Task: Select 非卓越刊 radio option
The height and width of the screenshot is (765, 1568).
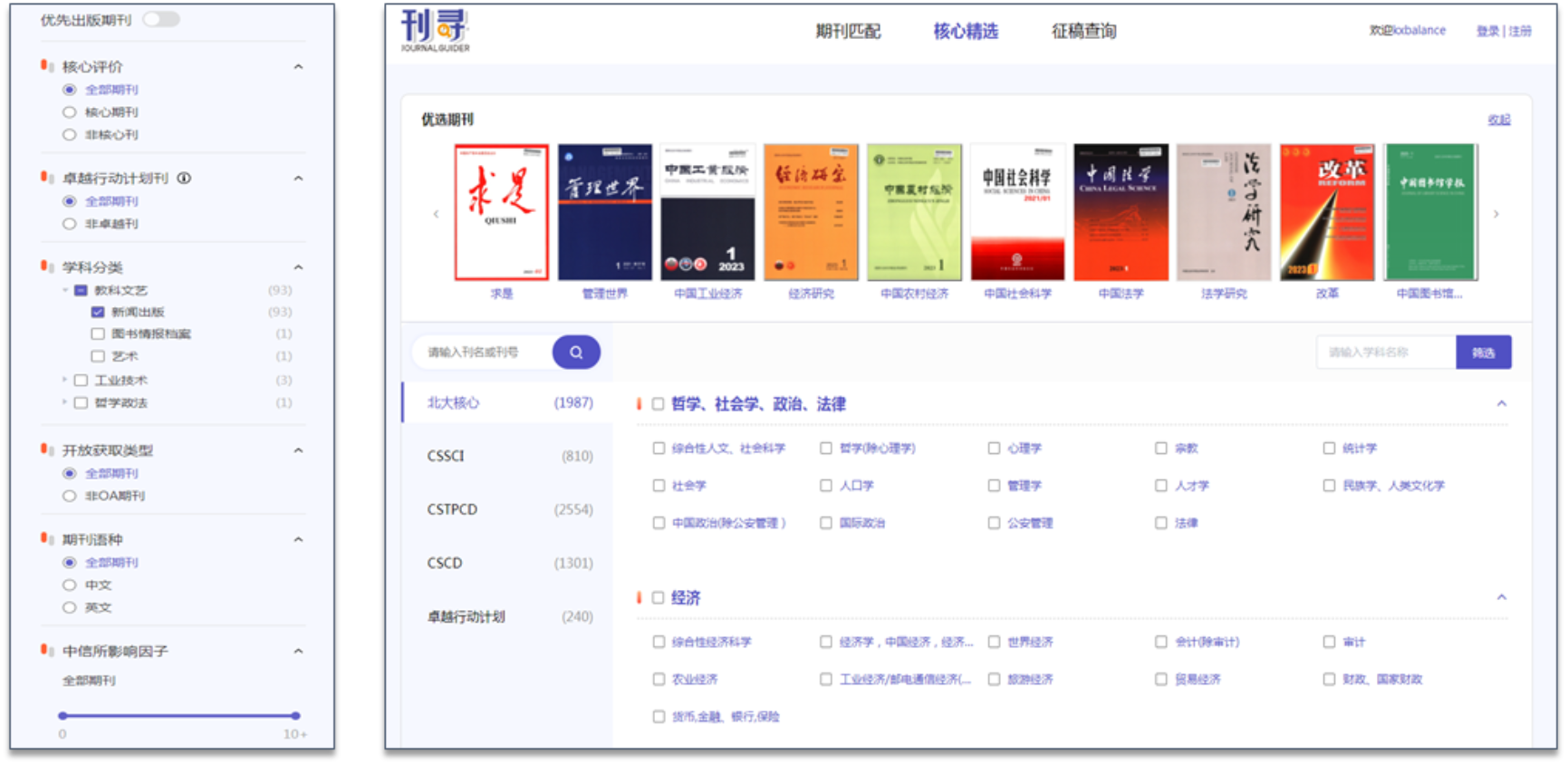Action: tap(69, 224)
